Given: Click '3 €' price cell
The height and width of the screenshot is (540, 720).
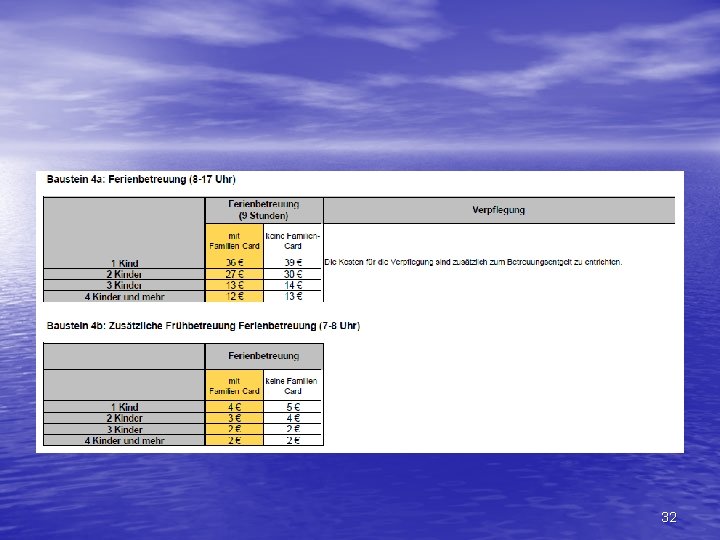Looking at the screenshot, I should click(x=234, y=418).
